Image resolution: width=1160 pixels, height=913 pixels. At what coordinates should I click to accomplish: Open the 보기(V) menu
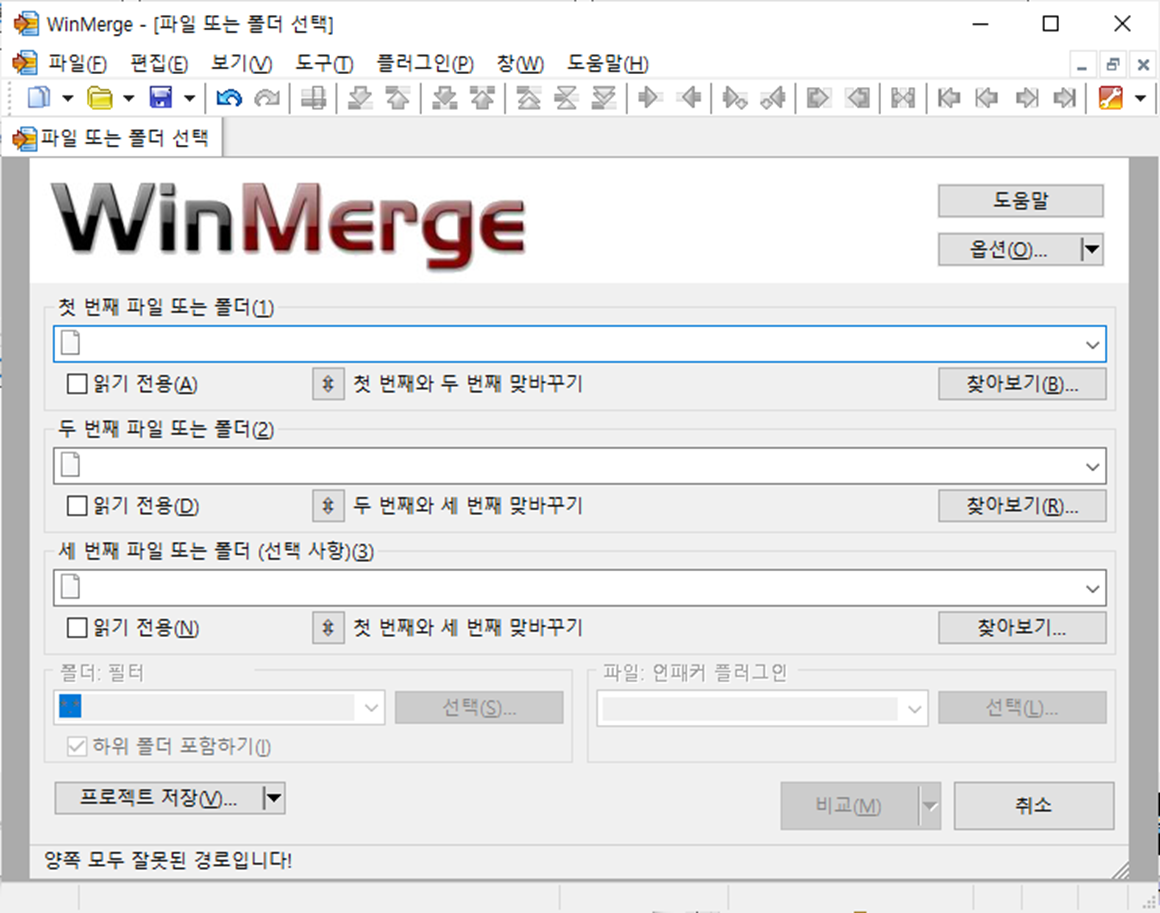pyautogui.click(x=242, y=64)
